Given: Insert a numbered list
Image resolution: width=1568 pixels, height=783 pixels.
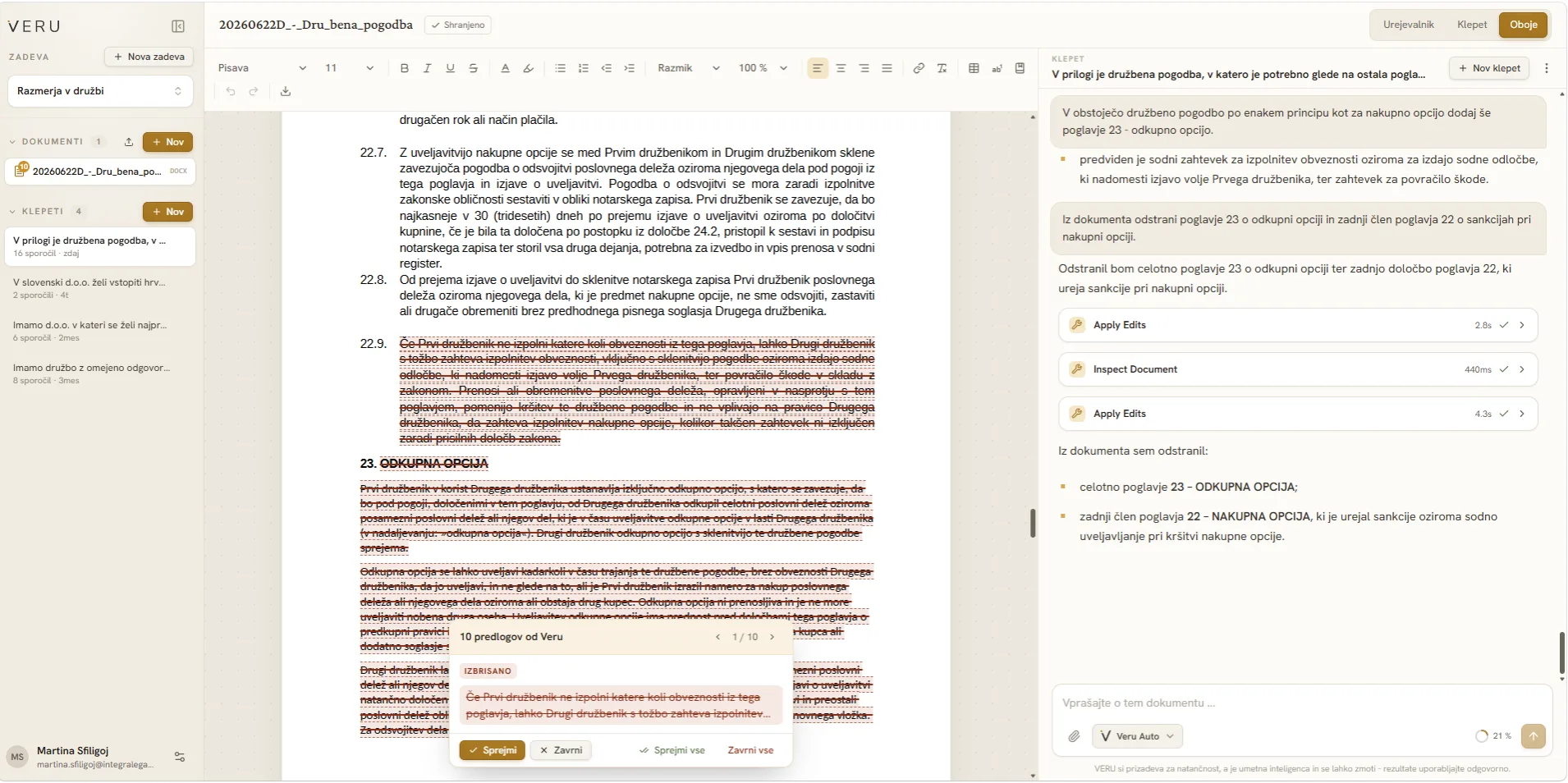Looking at the screenshot, I should pos(583,68).
